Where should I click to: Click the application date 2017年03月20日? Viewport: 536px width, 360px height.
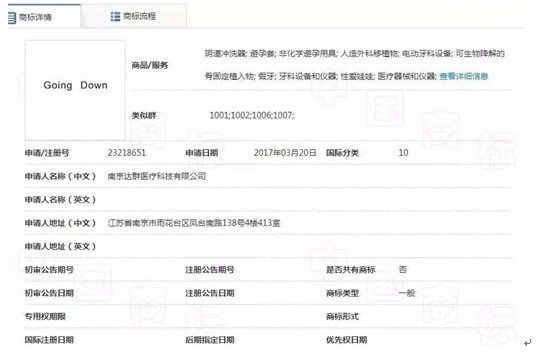tap(285, 153)
